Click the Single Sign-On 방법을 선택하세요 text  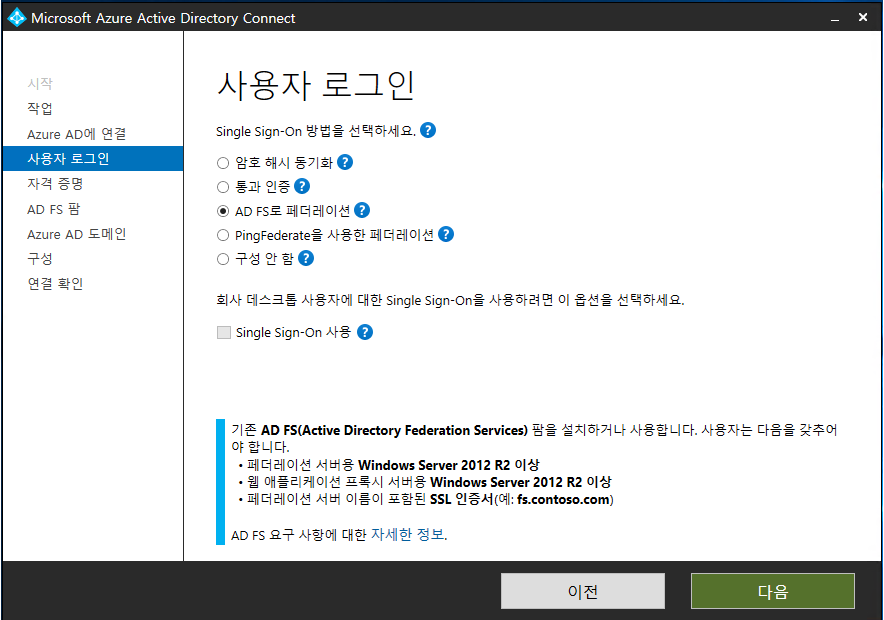(x=316, y=131)
